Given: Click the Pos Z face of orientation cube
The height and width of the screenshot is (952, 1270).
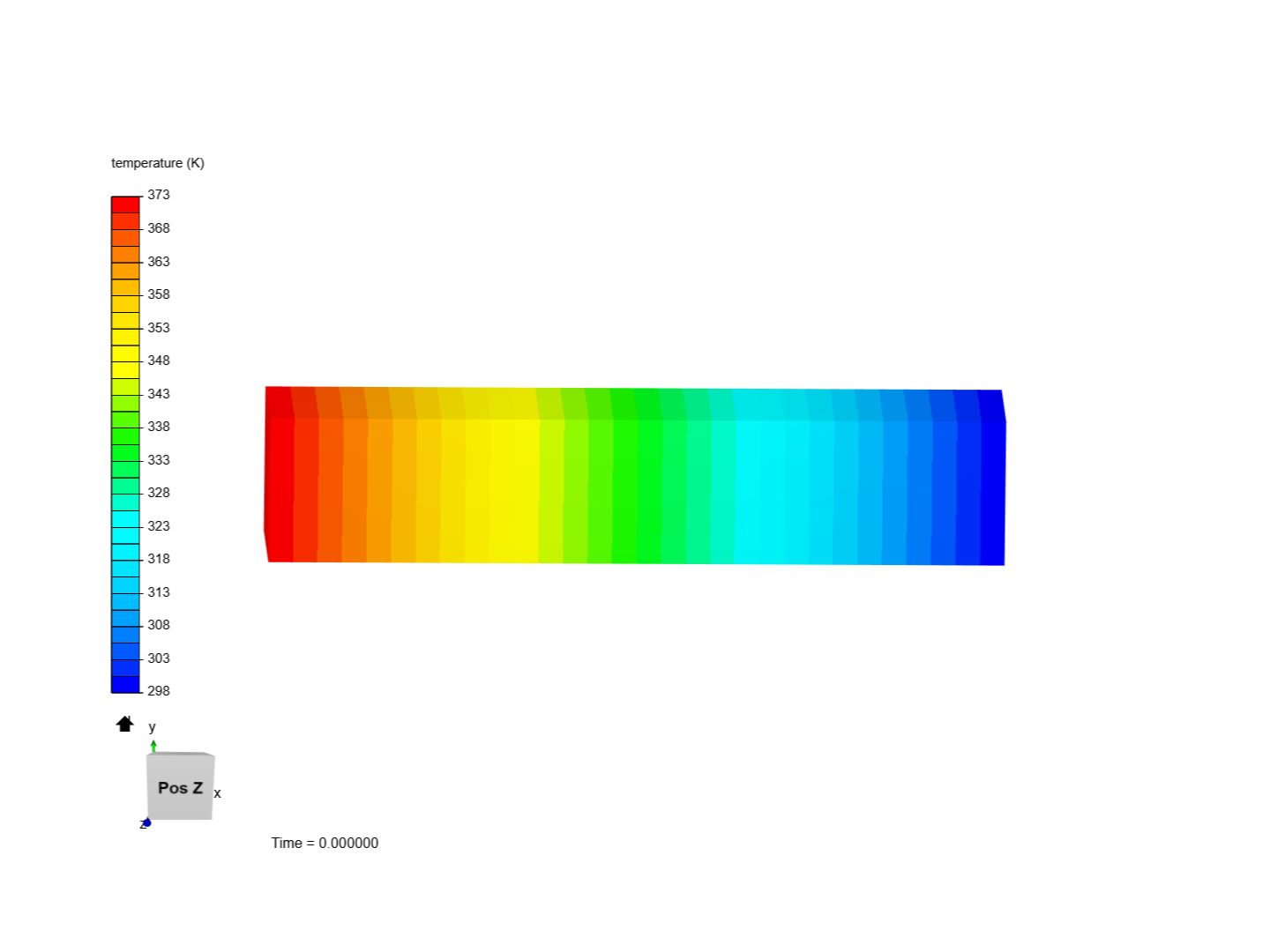Looking at the screenshot, I should [181, 788].
